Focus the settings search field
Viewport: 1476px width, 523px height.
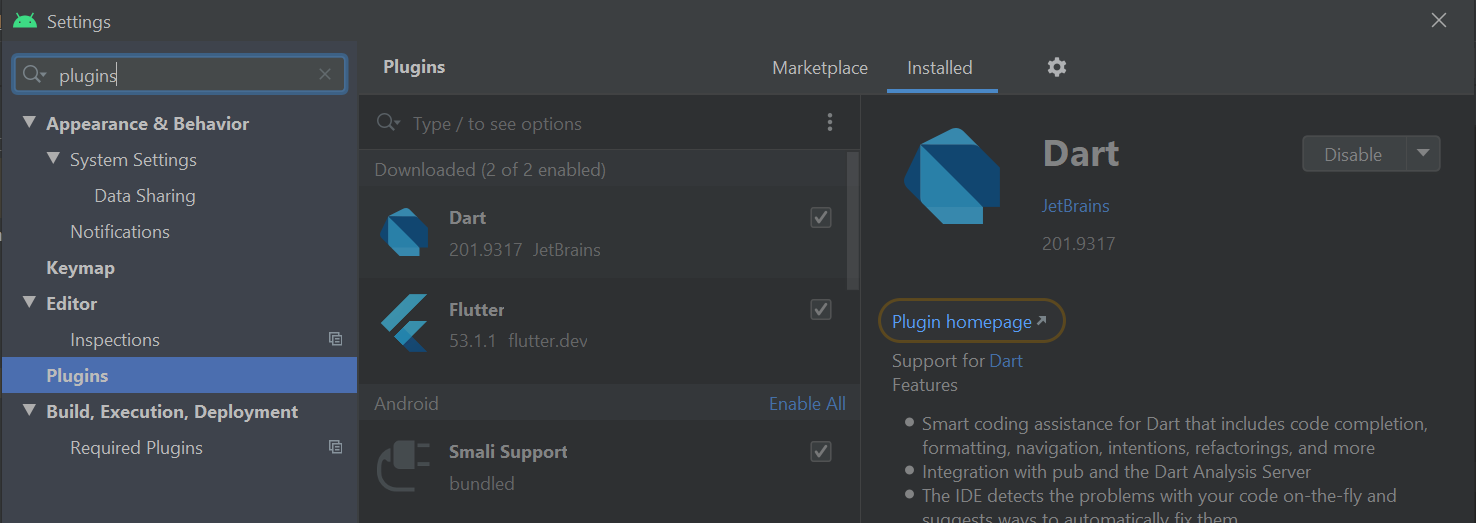[180, 74]
